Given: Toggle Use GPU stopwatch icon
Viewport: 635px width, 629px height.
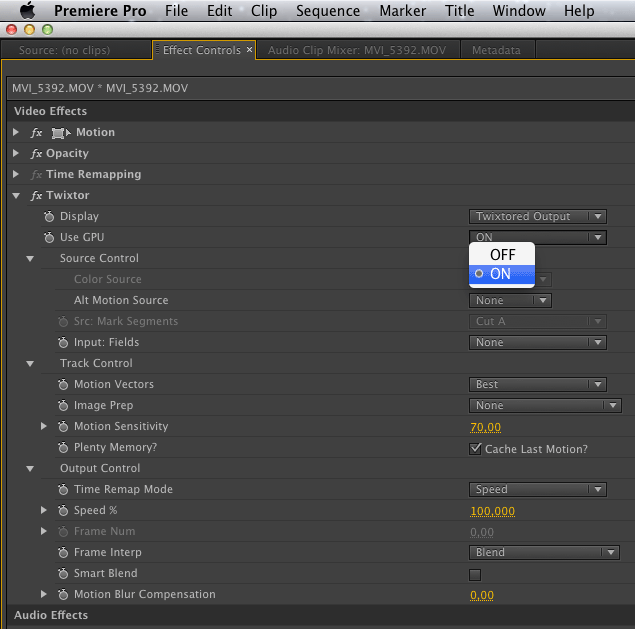Looking at the screenshot, I should click(x=49, y=238).
